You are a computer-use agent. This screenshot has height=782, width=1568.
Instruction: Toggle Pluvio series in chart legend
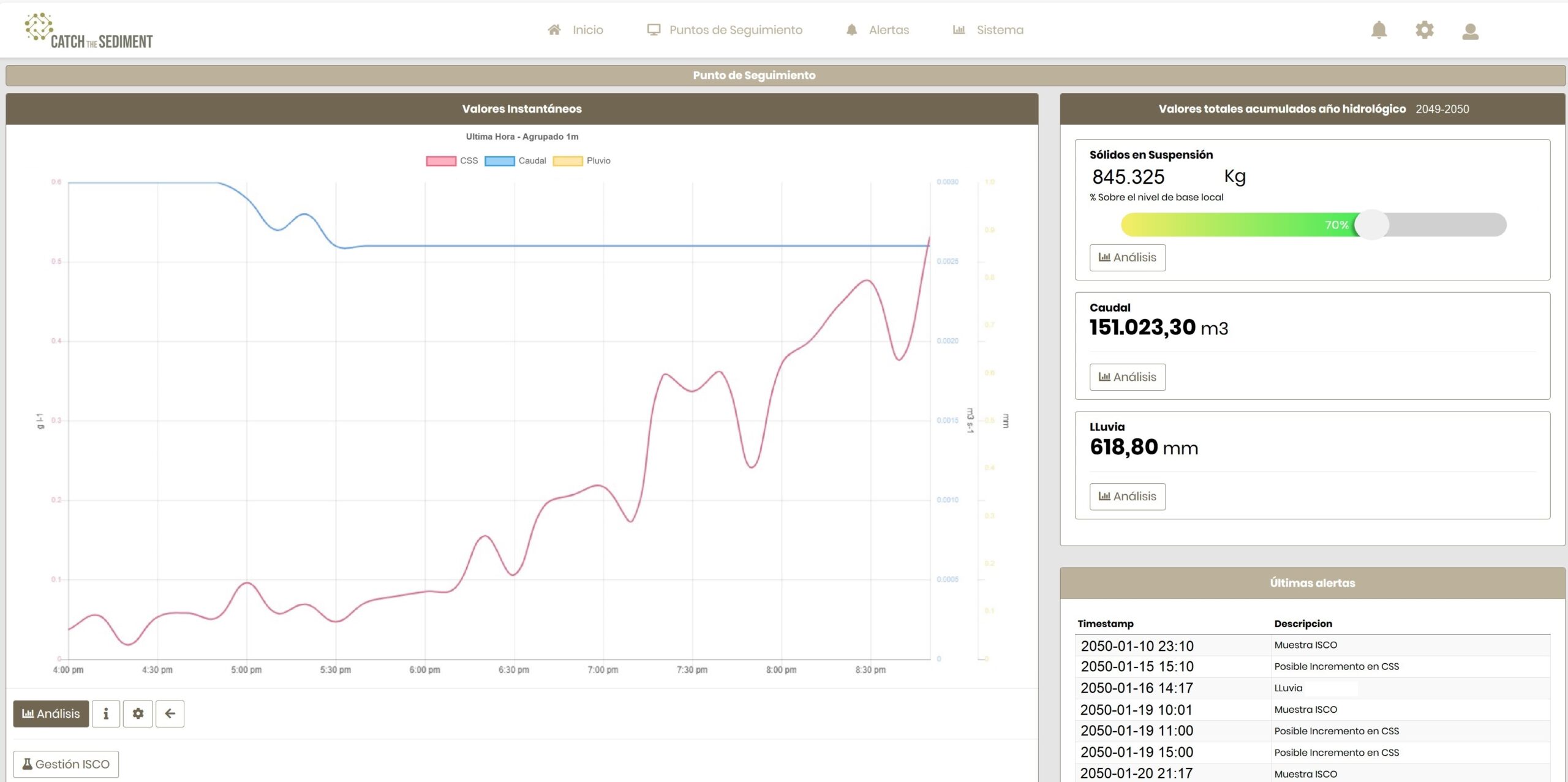point(581,161)
